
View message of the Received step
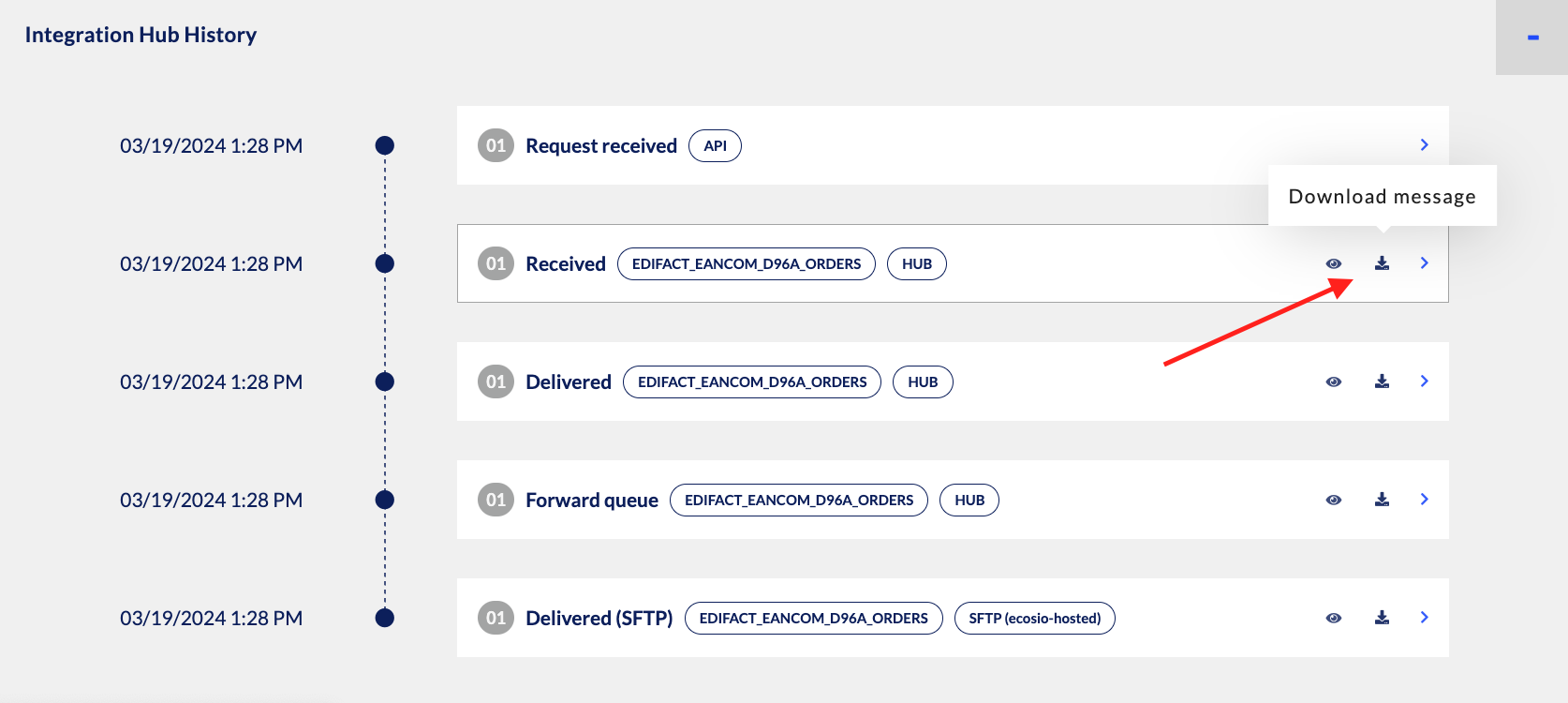click(x=1334, y=263)
